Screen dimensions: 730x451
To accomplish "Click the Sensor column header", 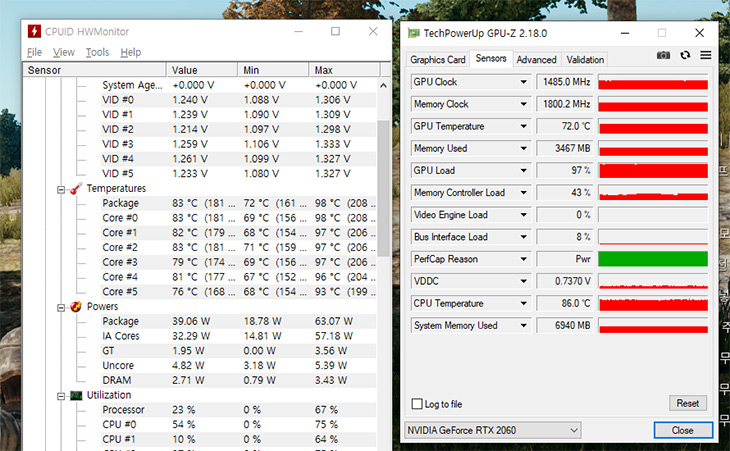I will (x=95, y=70).
